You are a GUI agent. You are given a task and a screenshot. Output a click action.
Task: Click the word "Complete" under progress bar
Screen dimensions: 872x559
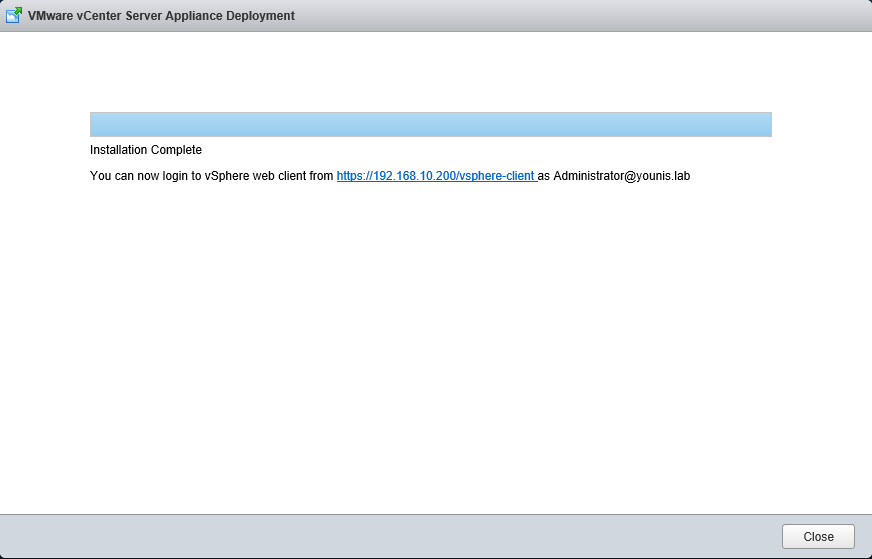pos(176,150)
